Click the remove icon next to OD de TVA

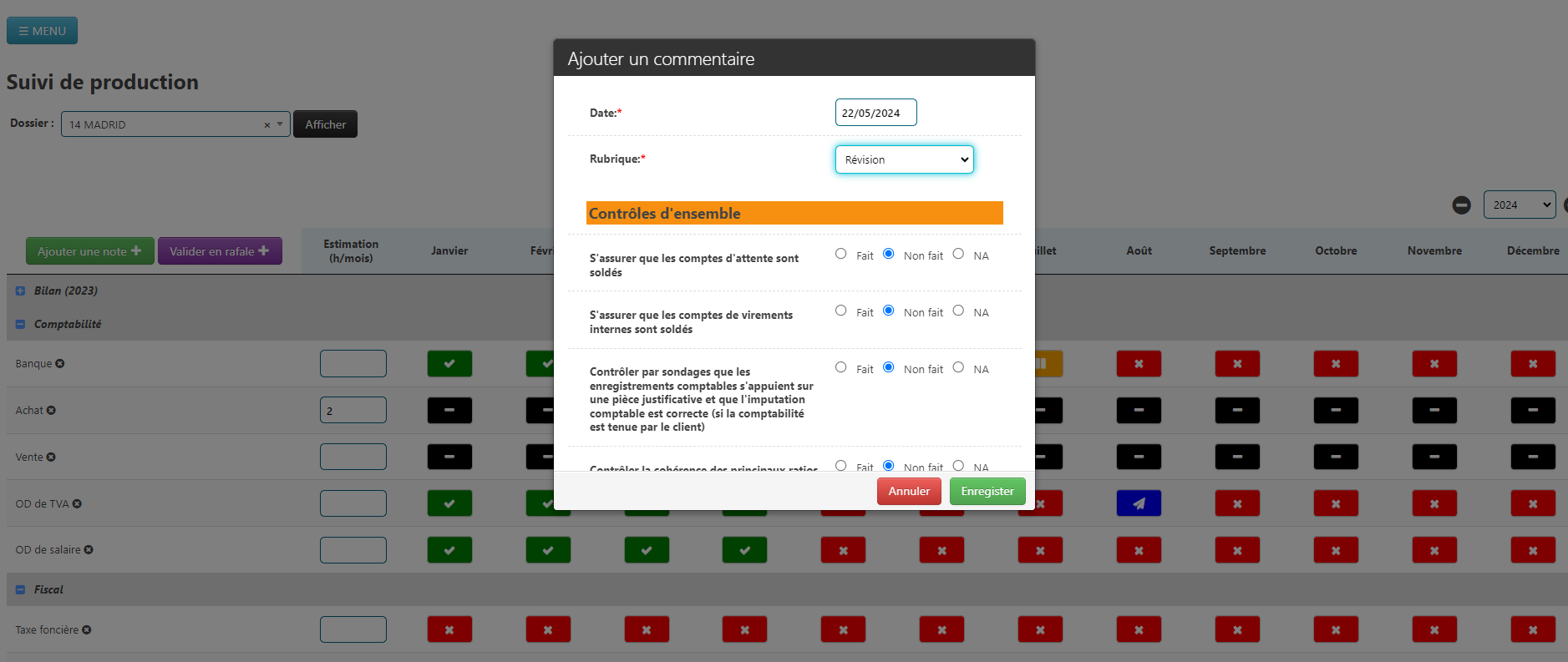pyautogui.click(x=77, y=504)
